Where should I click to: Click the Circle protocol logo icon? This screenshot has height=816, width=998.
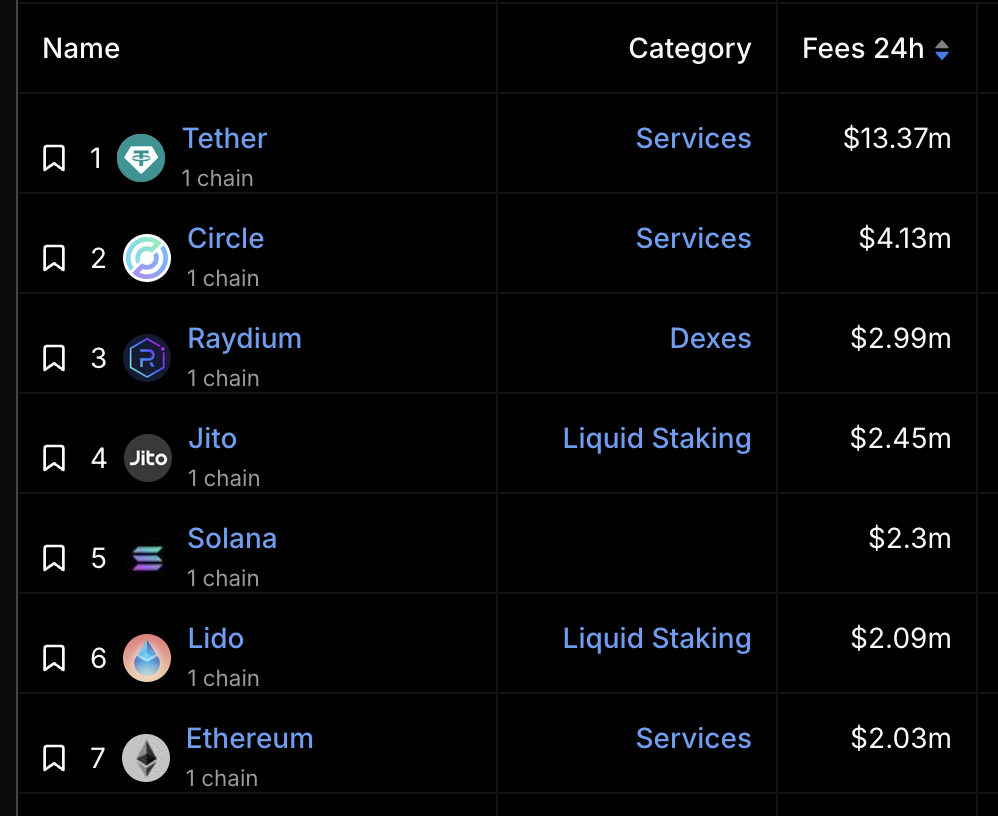click(x=147, y=258)
